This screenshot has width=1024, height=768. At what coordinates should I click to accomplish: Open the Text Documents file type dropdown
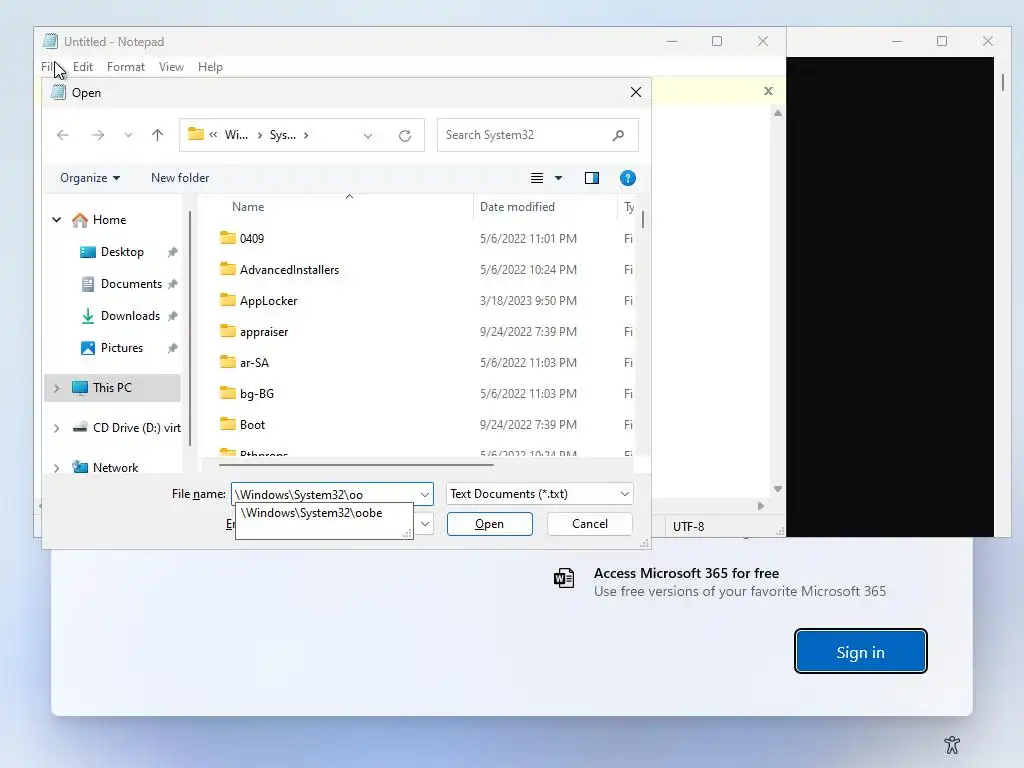pyautogui.click(x=539, y=494)
